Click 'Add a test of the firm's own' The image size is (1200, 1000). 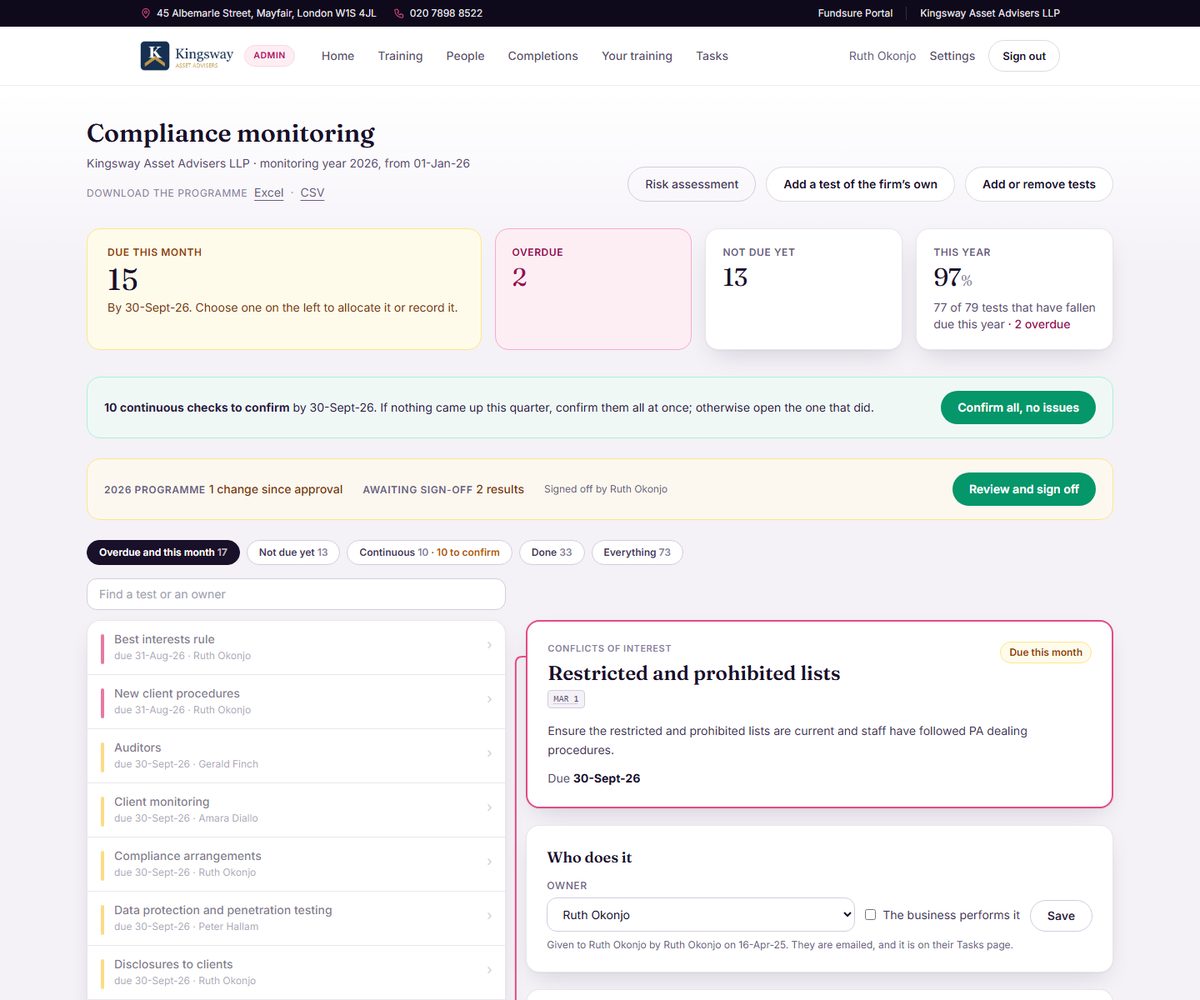click(x=860, y=184)
